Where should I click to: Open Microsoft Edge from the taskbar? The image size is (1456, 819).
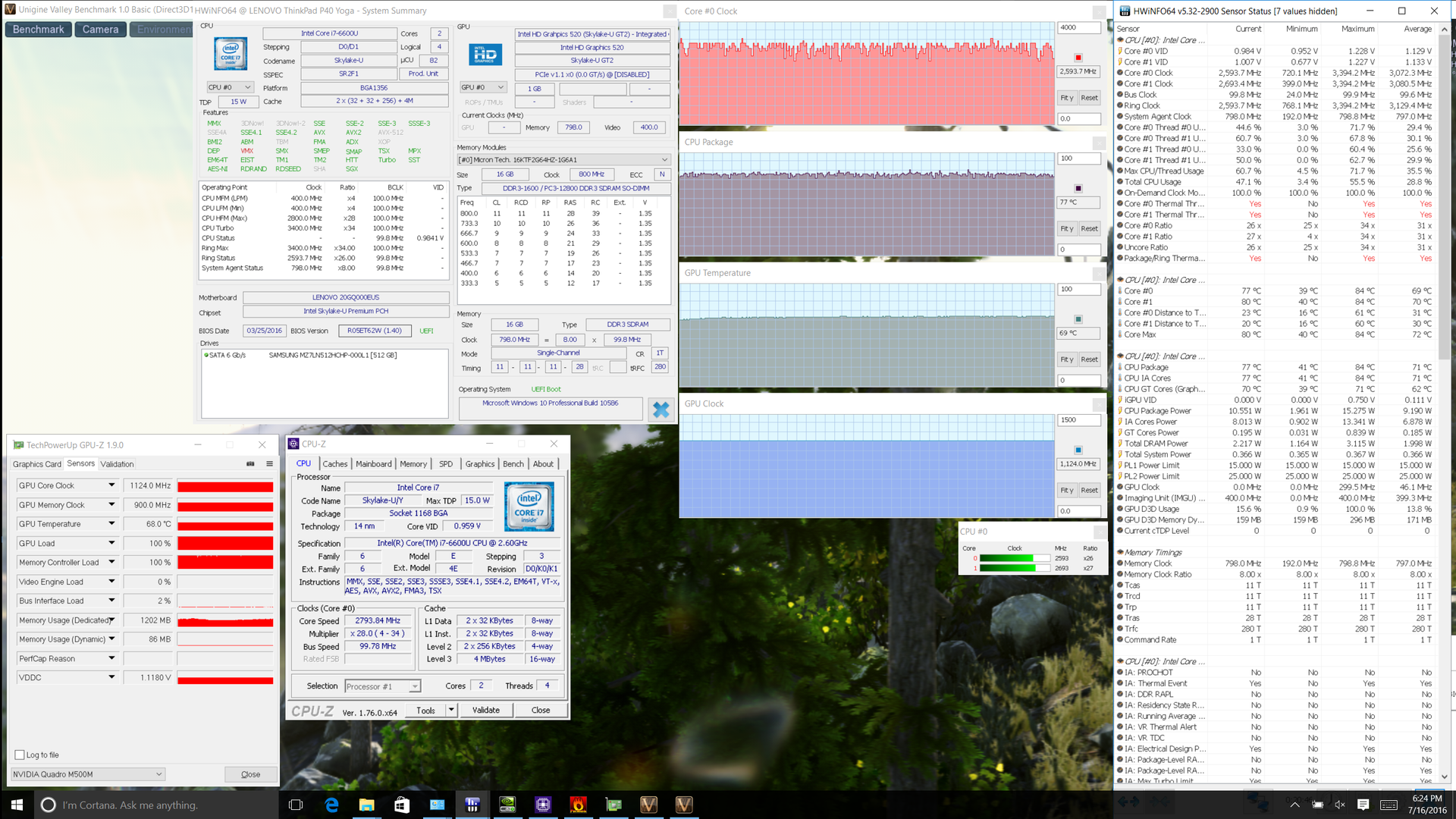(x=331, y=805)
